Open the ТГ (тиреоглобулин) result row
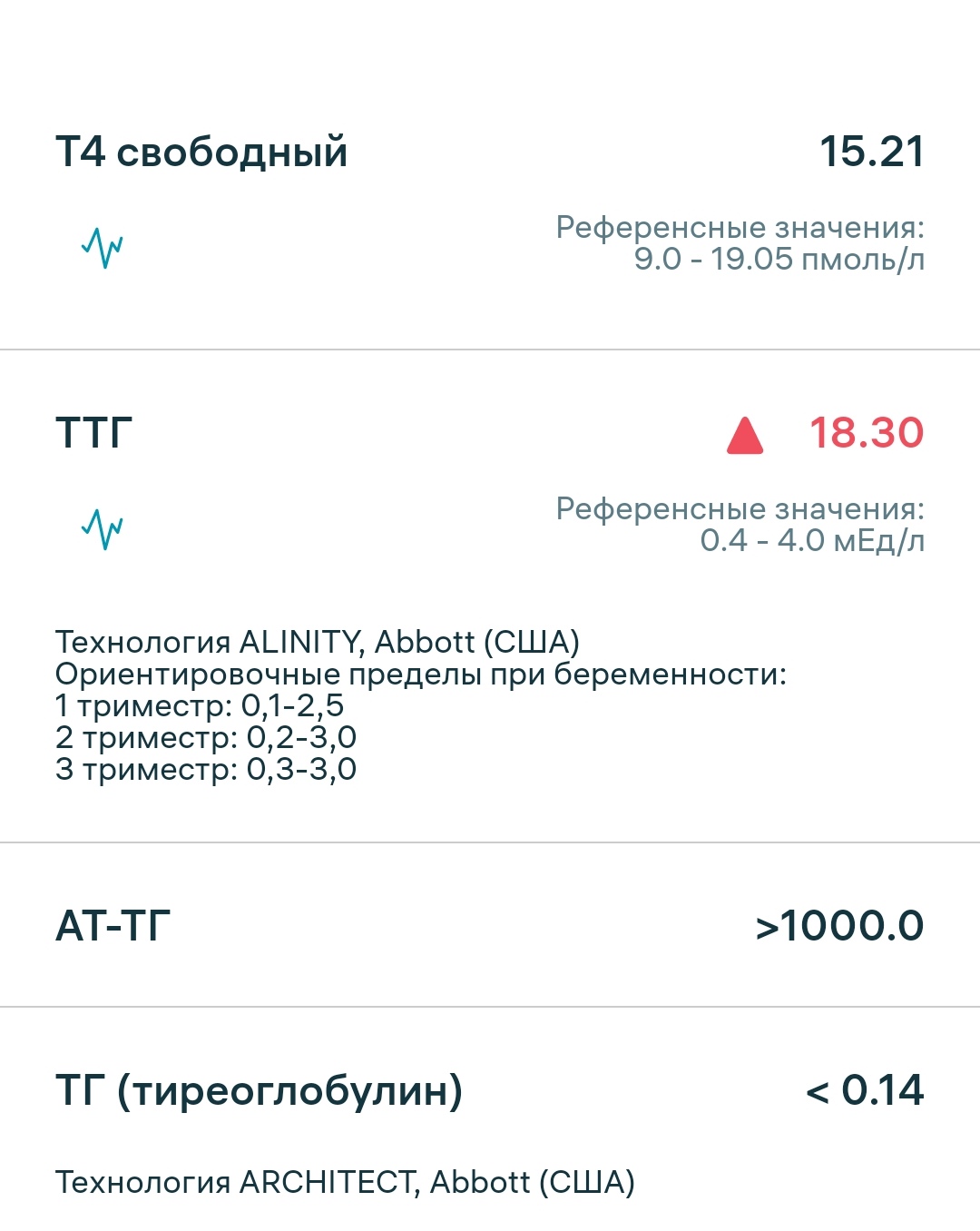 tap(490, 1118)
